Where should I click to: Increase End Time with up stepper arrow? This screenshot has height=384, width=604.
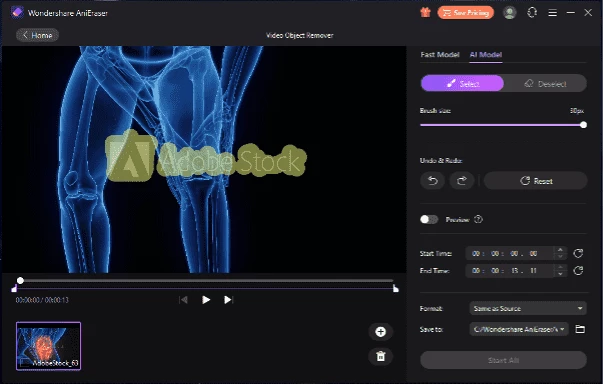tap(560, 267)
